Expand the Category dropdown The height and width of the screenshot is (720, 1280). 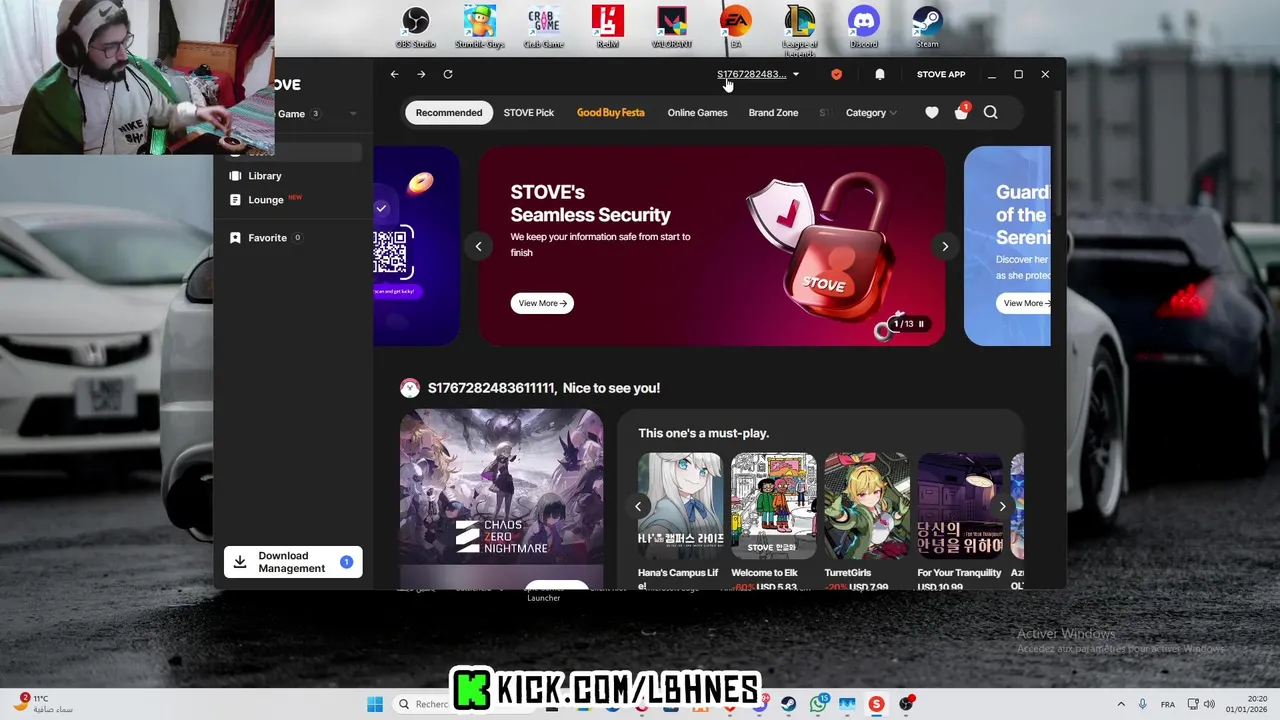pos(871,113)
